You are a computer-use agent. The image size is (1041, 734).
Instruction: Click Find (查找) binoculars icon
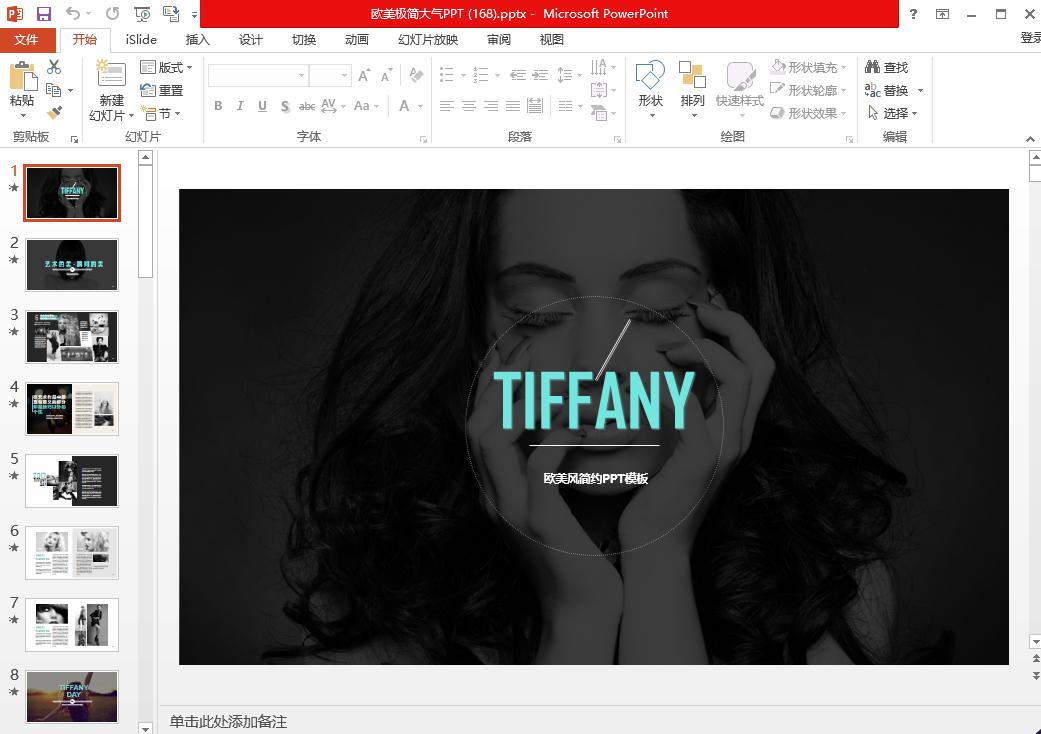coord(873,67)
